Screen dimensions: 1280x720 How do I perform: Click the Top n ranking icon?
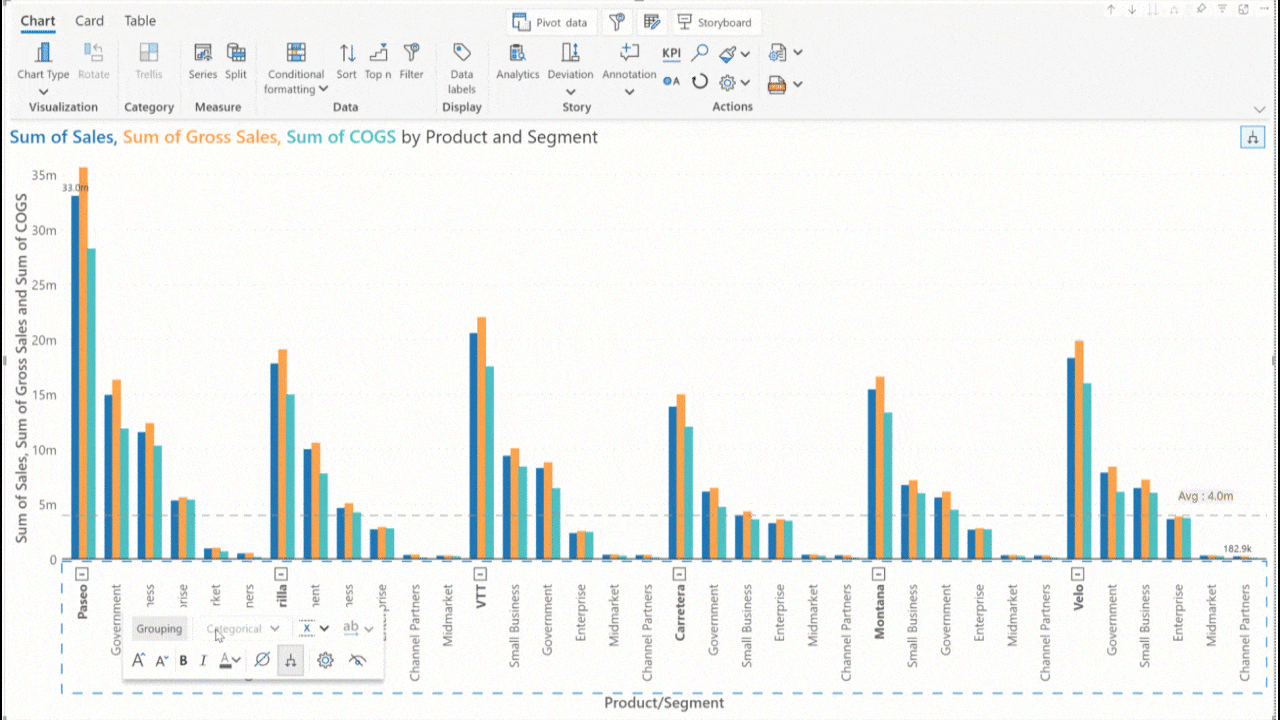pyautogui.click(x=378, y=53)
